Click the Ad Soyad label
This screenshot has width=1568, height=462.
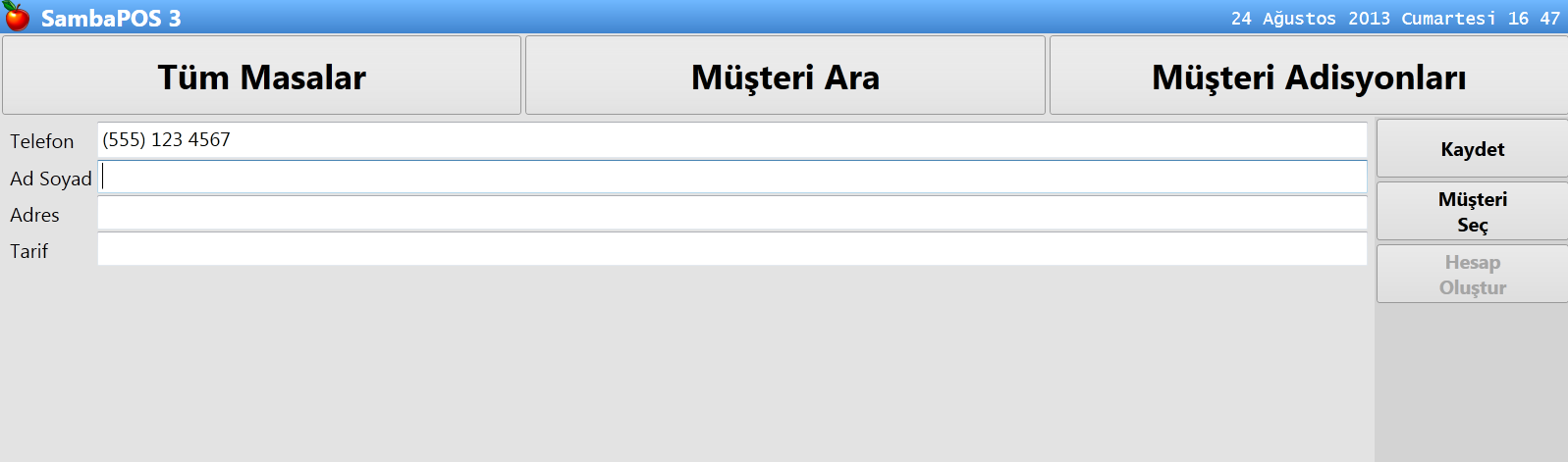(x=51, y=179)
